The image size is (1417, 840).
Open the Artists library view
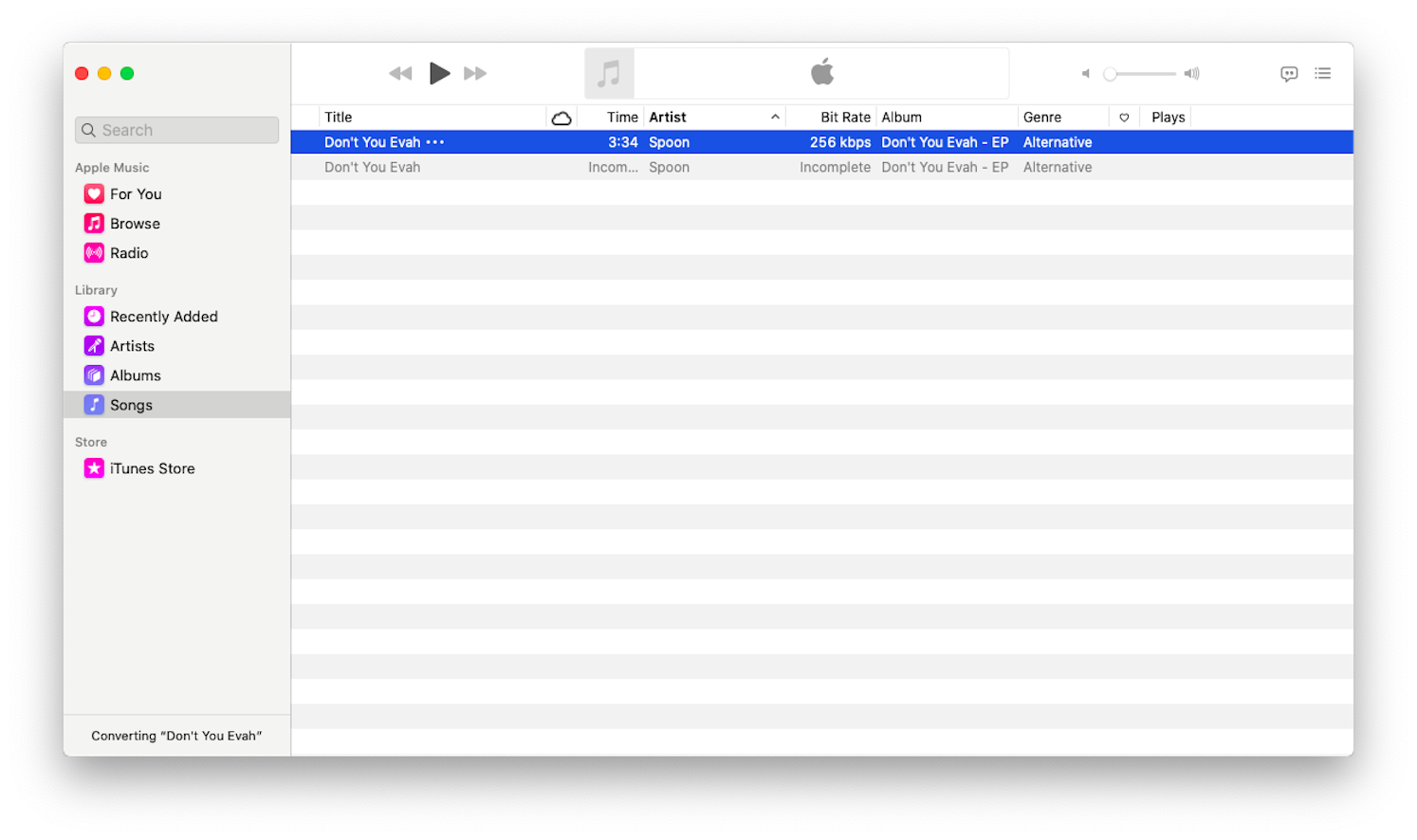tap(132, 345)
